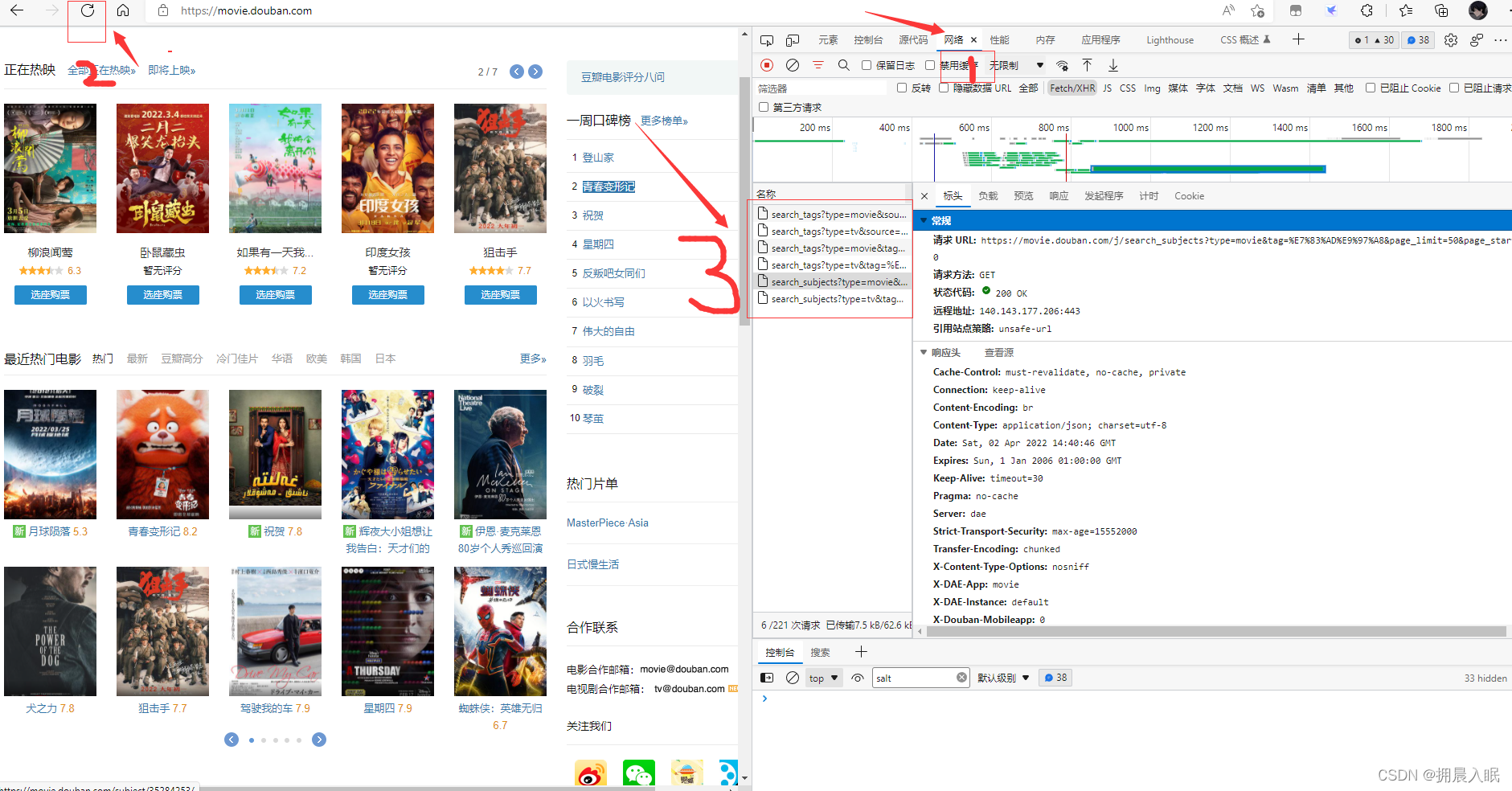Viewport: 1512px width, 791px height.
Task: Close the request details pane with X
Action: (x=924, y=196)
